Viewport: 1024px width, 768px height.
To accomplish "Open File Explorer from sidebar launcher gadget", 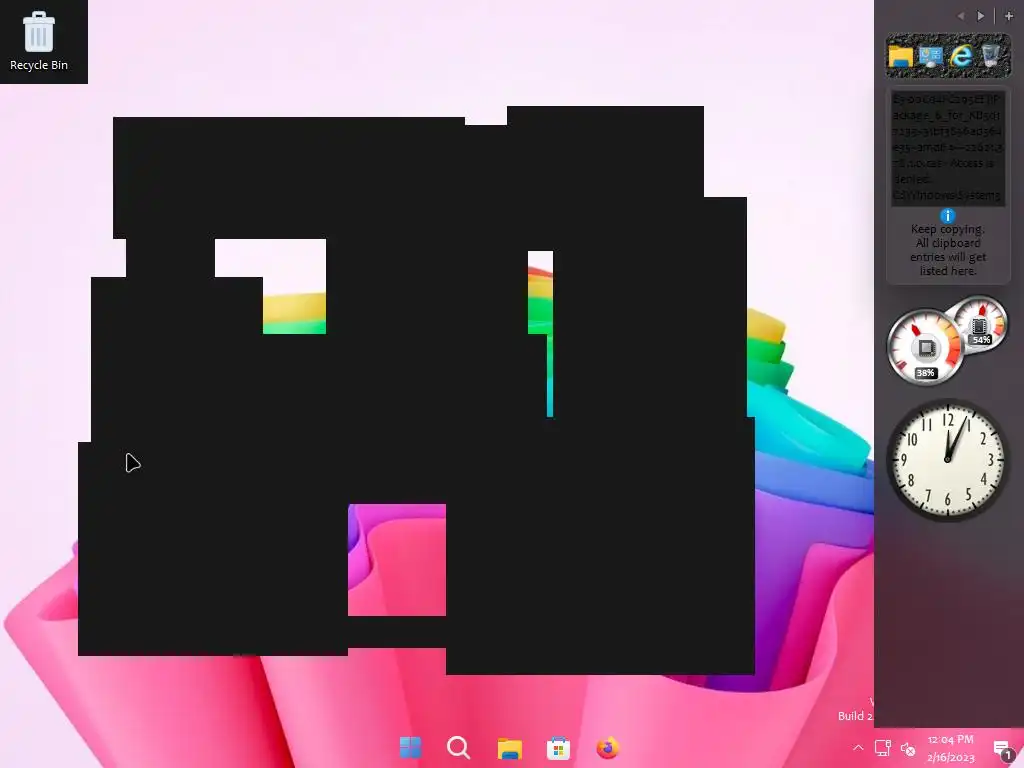I will click(900, 56).
